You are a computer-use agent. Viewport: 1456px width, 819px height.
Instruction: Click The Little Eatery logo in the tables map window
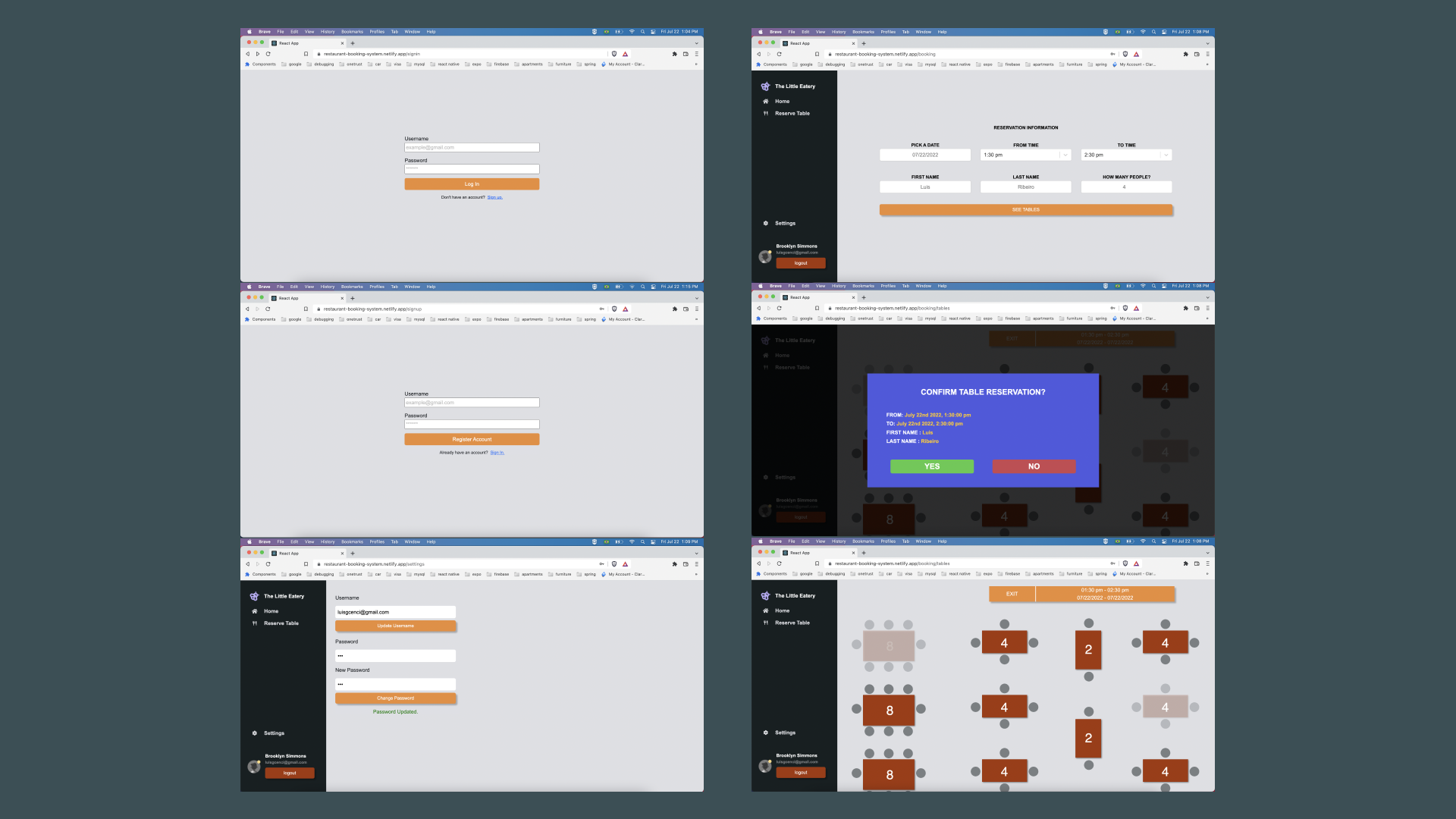click(x=765, y=595)
